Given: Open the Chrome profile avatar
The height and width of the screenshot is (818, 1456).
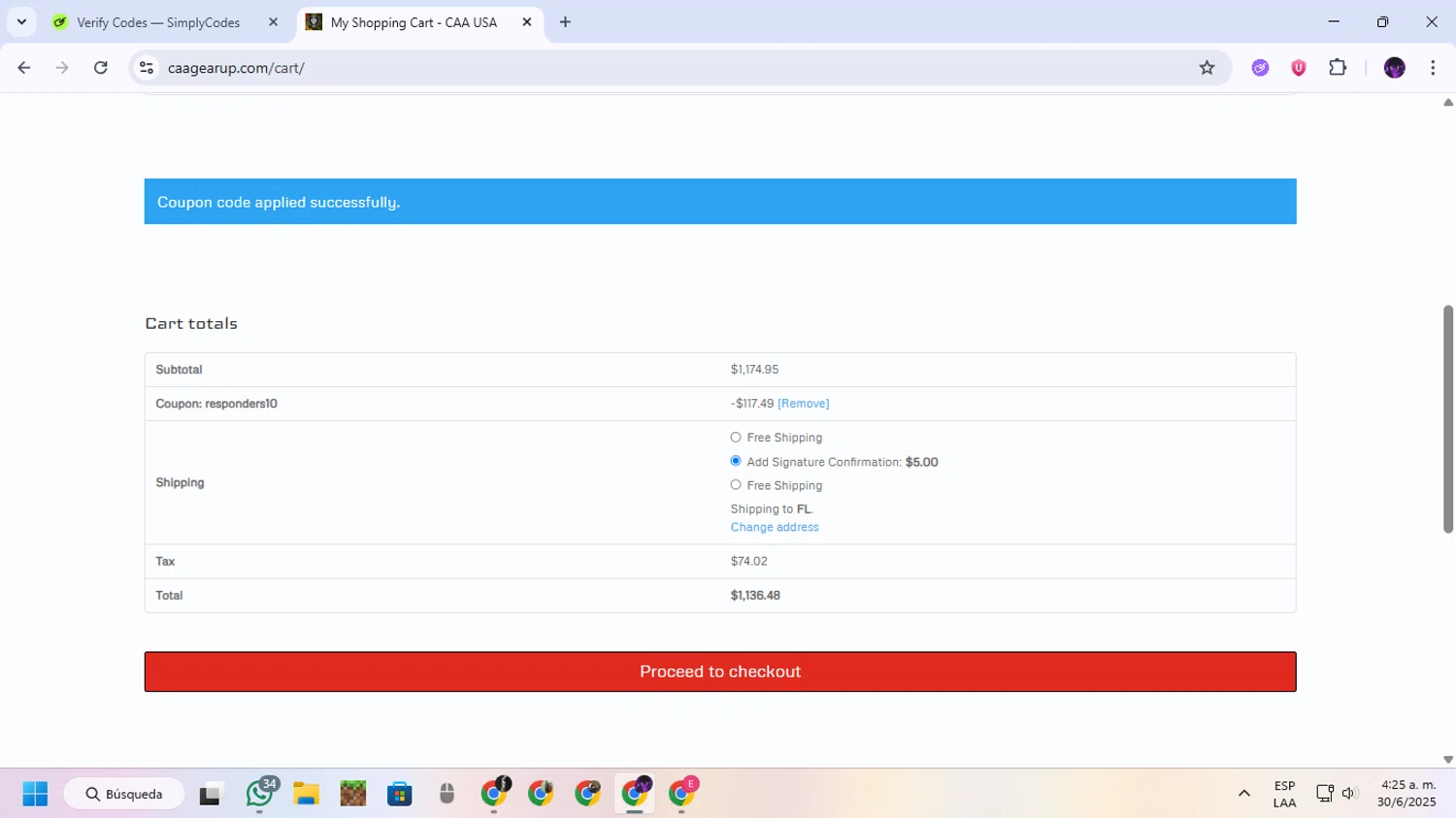Looking at the screenshot, I should (x=1395, y=68).
